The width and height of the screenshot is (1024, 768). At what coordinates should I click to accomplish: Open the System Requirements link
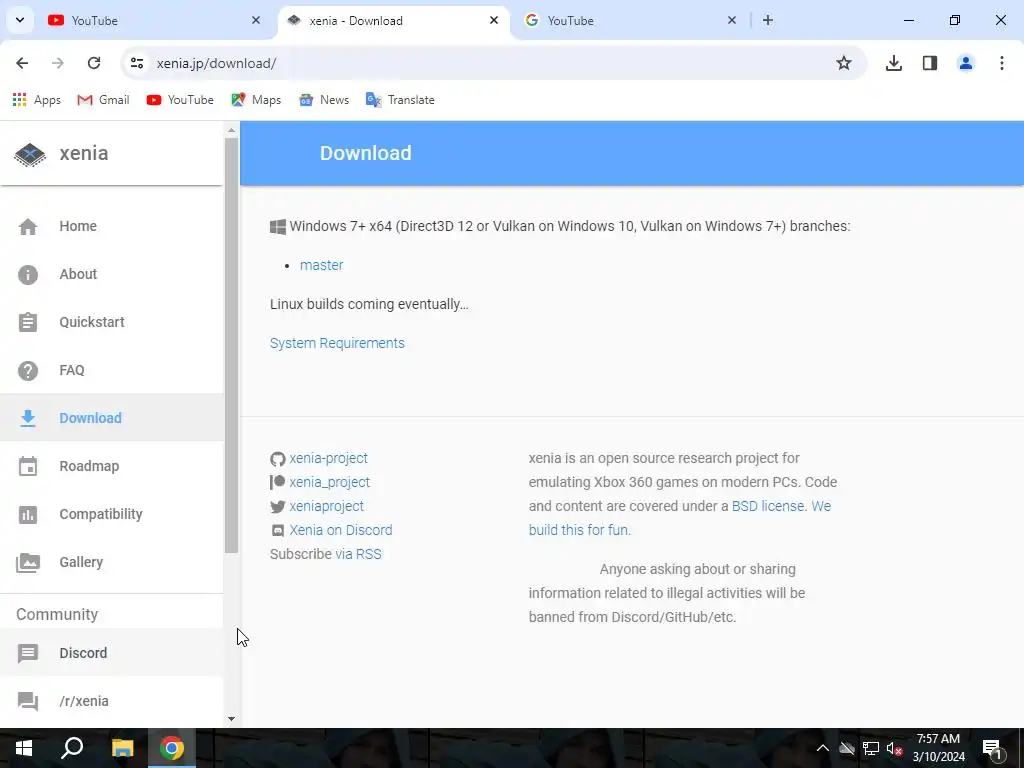click(x=337, y=344)
